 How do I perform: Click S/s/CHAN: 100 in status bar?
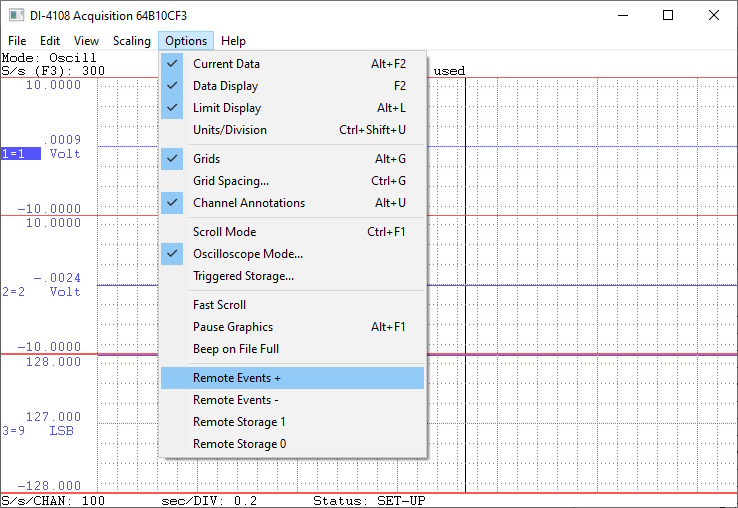coord(53,500)
